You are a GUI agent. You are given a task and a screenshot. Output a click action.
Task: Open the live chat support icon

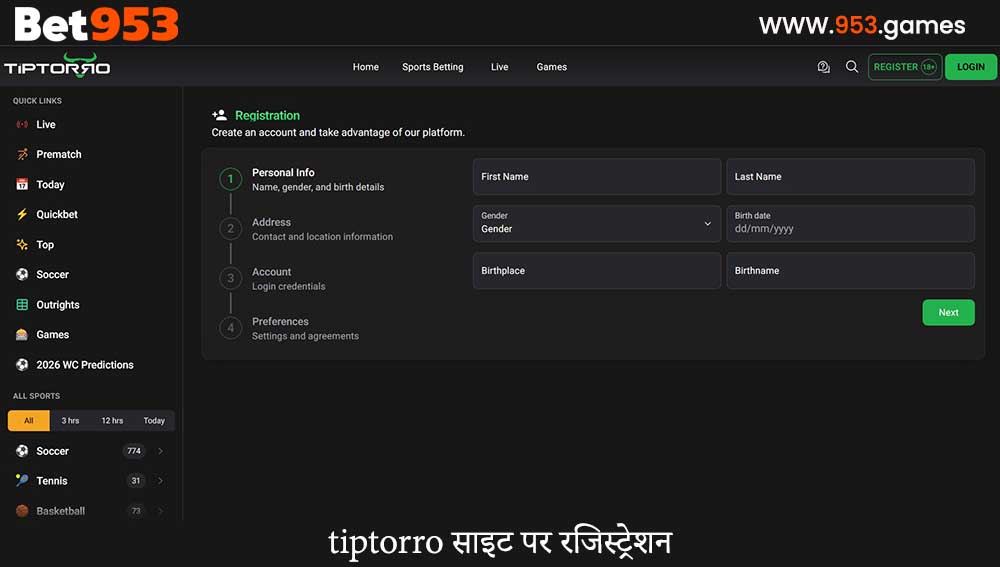[823, 67]
